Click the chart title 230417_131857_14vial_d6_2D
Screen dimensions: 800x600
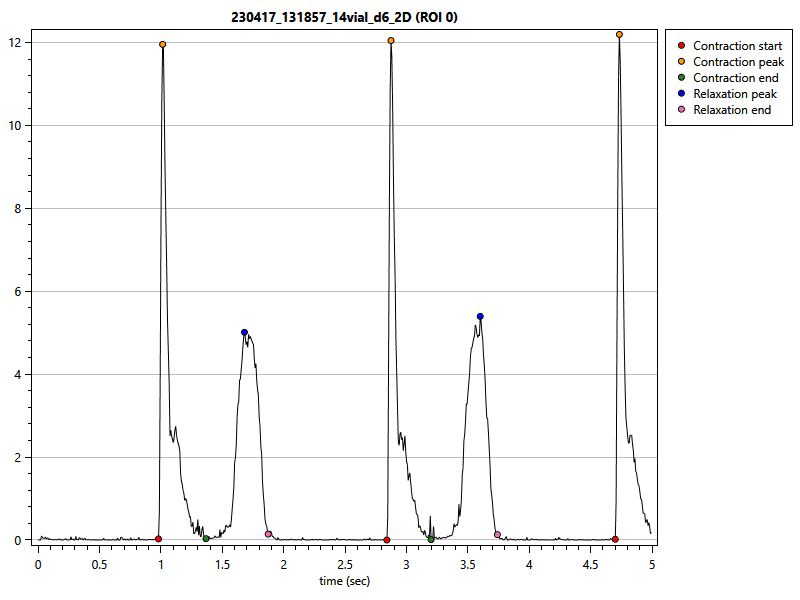tap(344, 18)
